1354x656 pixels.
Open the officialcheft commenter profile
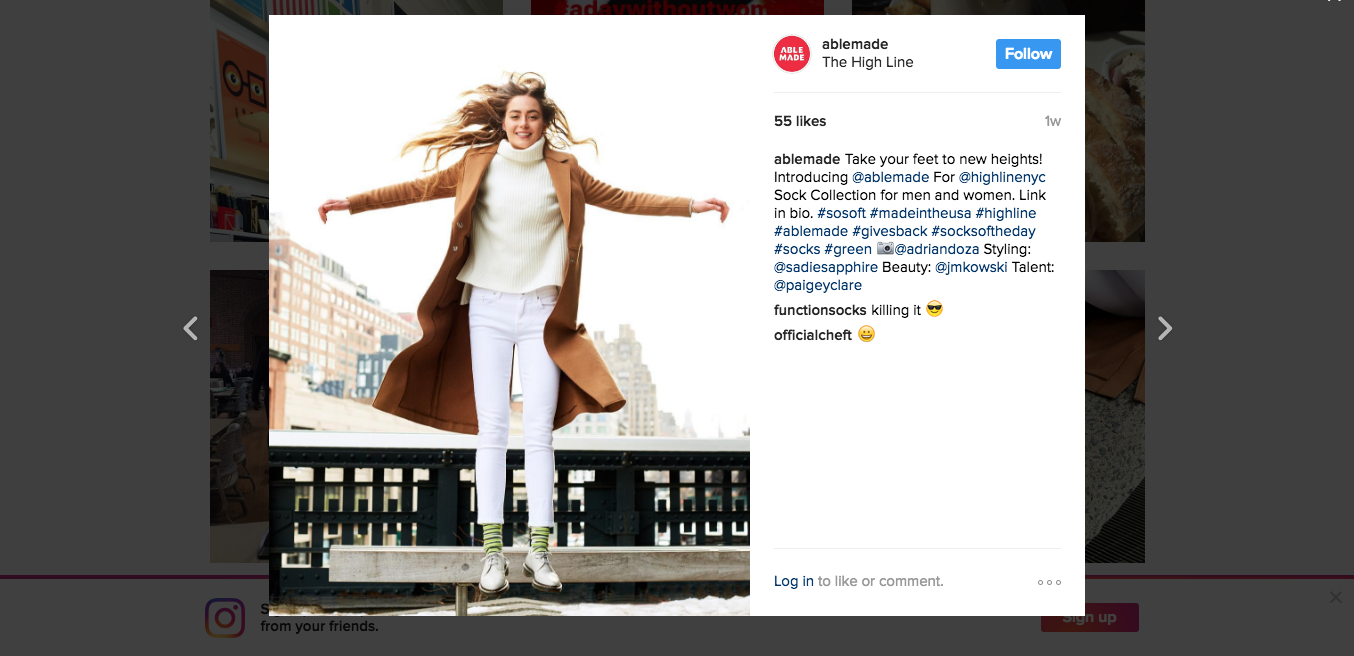pyautogui.click(x=813, y=335)
